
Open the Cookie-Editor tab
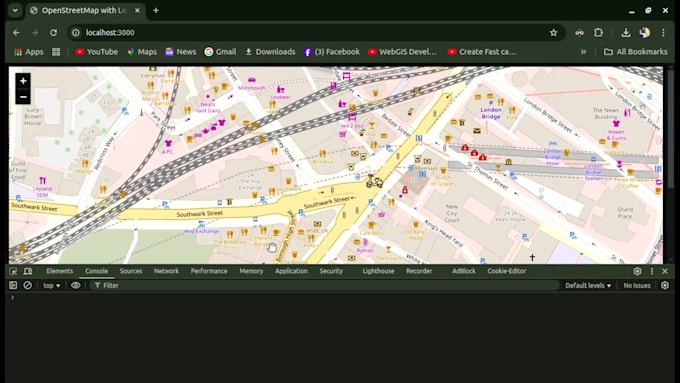click(506, 271)
